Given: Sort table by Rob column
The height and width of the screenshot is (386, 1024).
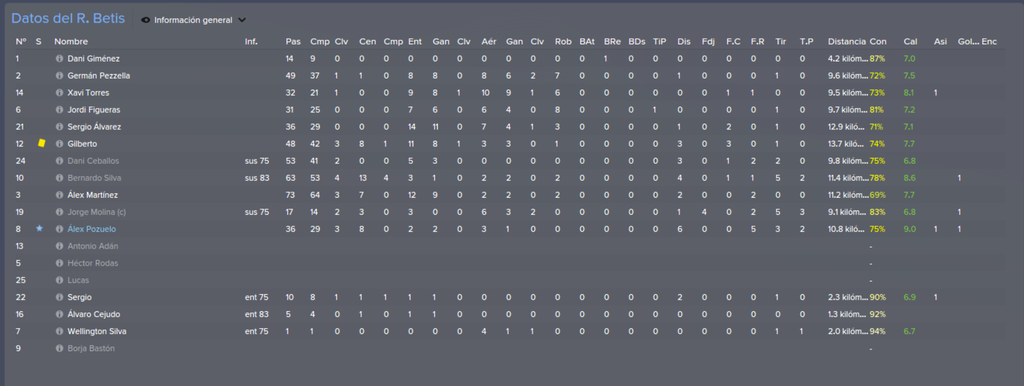Looking at the screenshot, I should tap(563, 42).
